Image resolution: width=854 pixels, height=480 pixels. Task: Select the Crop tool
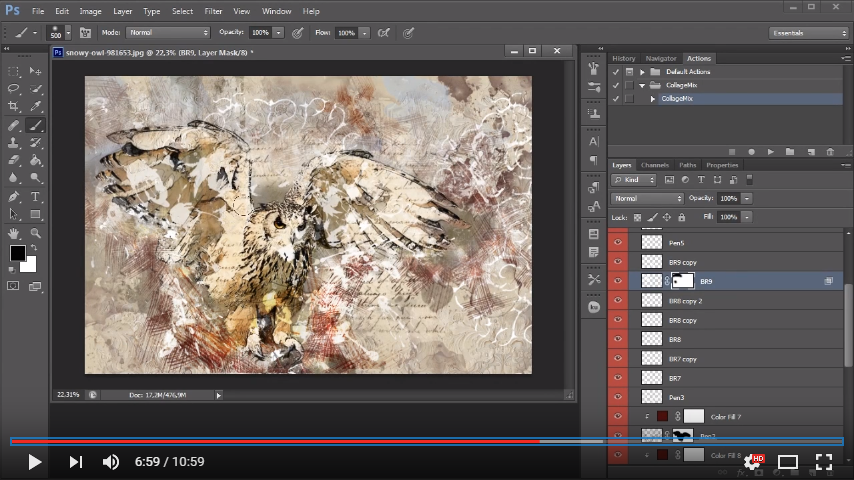[x=14, y=106]
